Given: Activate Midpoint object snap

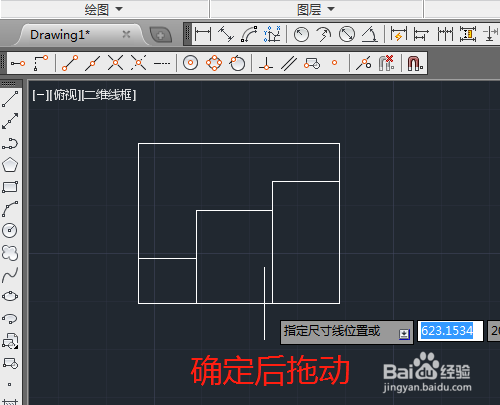Looking at the screenshot, I should [93, 63].
